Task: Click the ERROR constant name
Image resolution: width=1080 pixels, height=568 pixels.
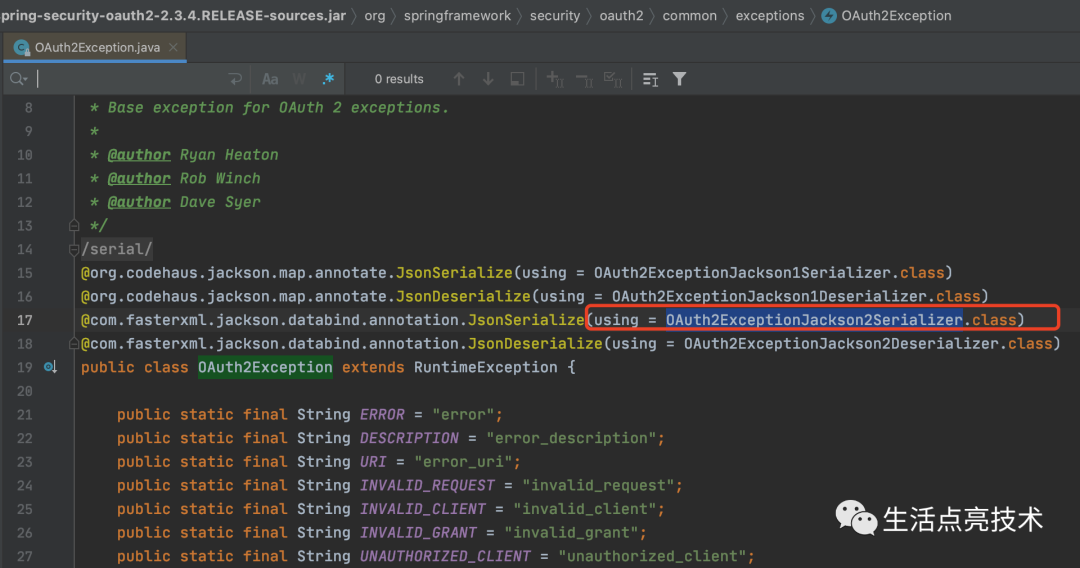Action: point(382,414)
